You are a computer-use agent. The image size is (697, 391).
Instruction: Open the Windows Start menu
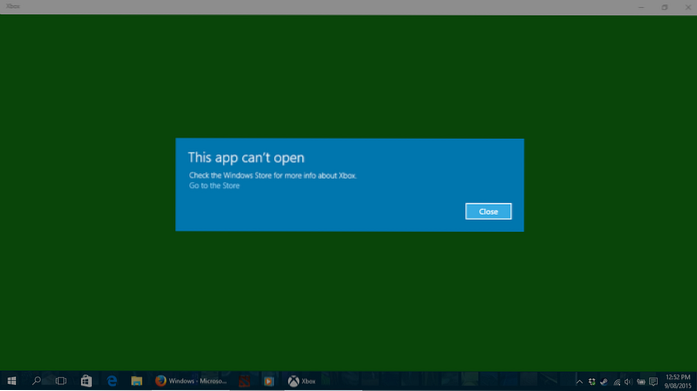tap(12, 381)
